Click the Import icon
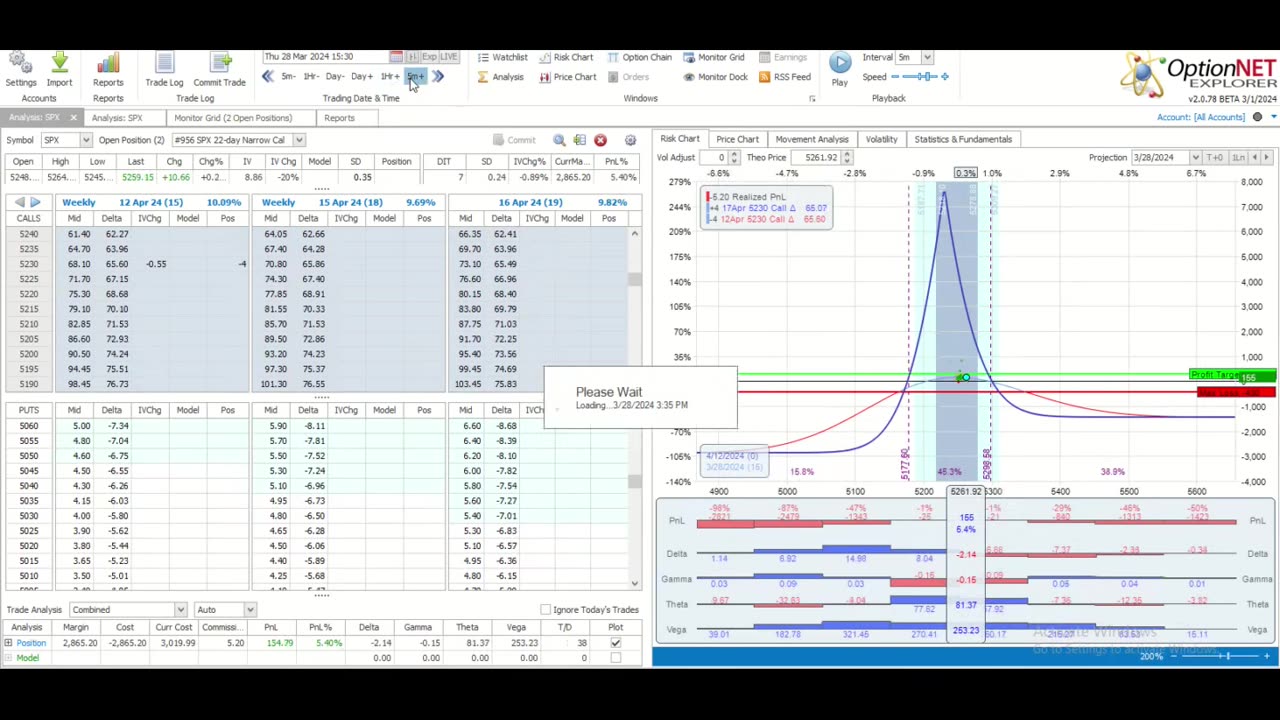The width and height of the screenshot is (1280, 720). [59, 70]
